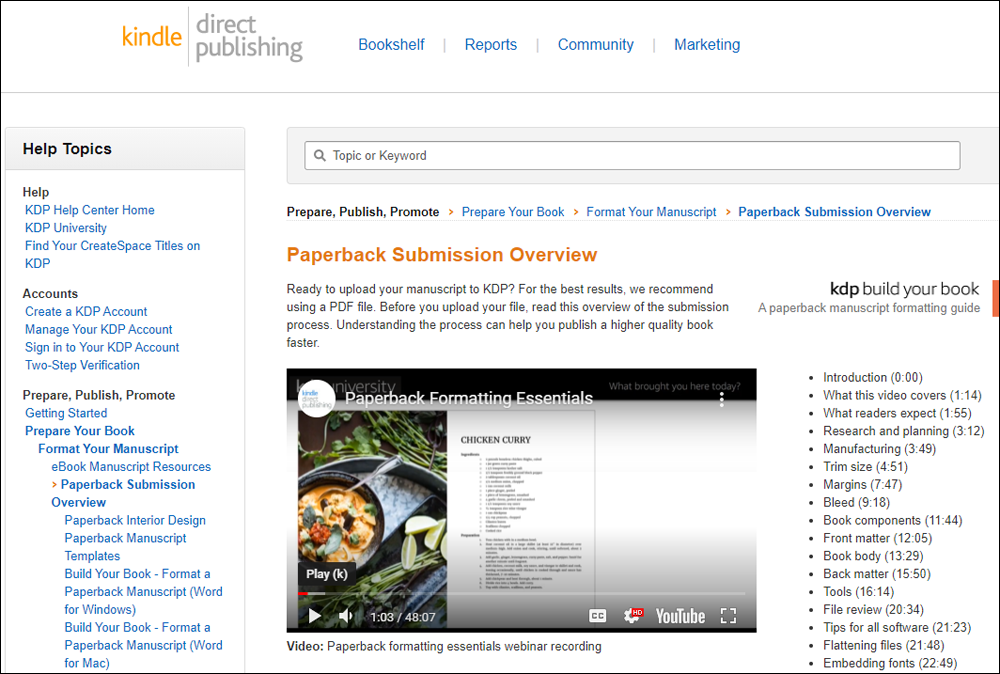Select Paperback Submission Overview in the sidebar
This screenshot has width=1000, height=674.
pyautogui.click(x=123, y=493)
